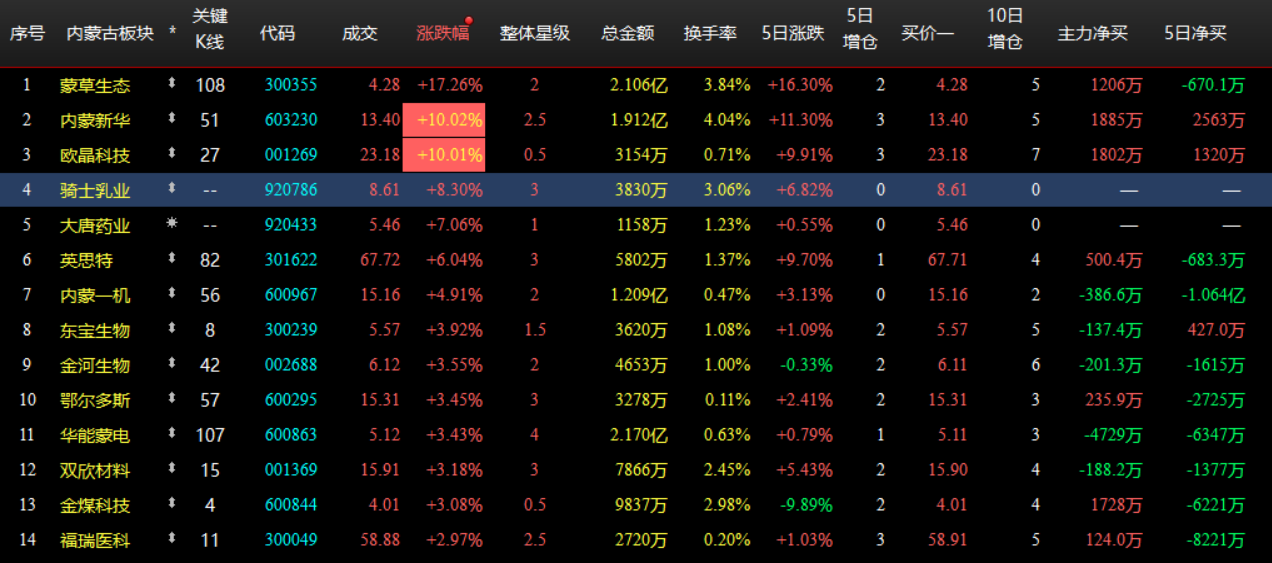Image resolution: width=1272 pixels, height=563 pixels.
Task: Click the marker icon beside 骑士乳业
Action: (172, 189)
